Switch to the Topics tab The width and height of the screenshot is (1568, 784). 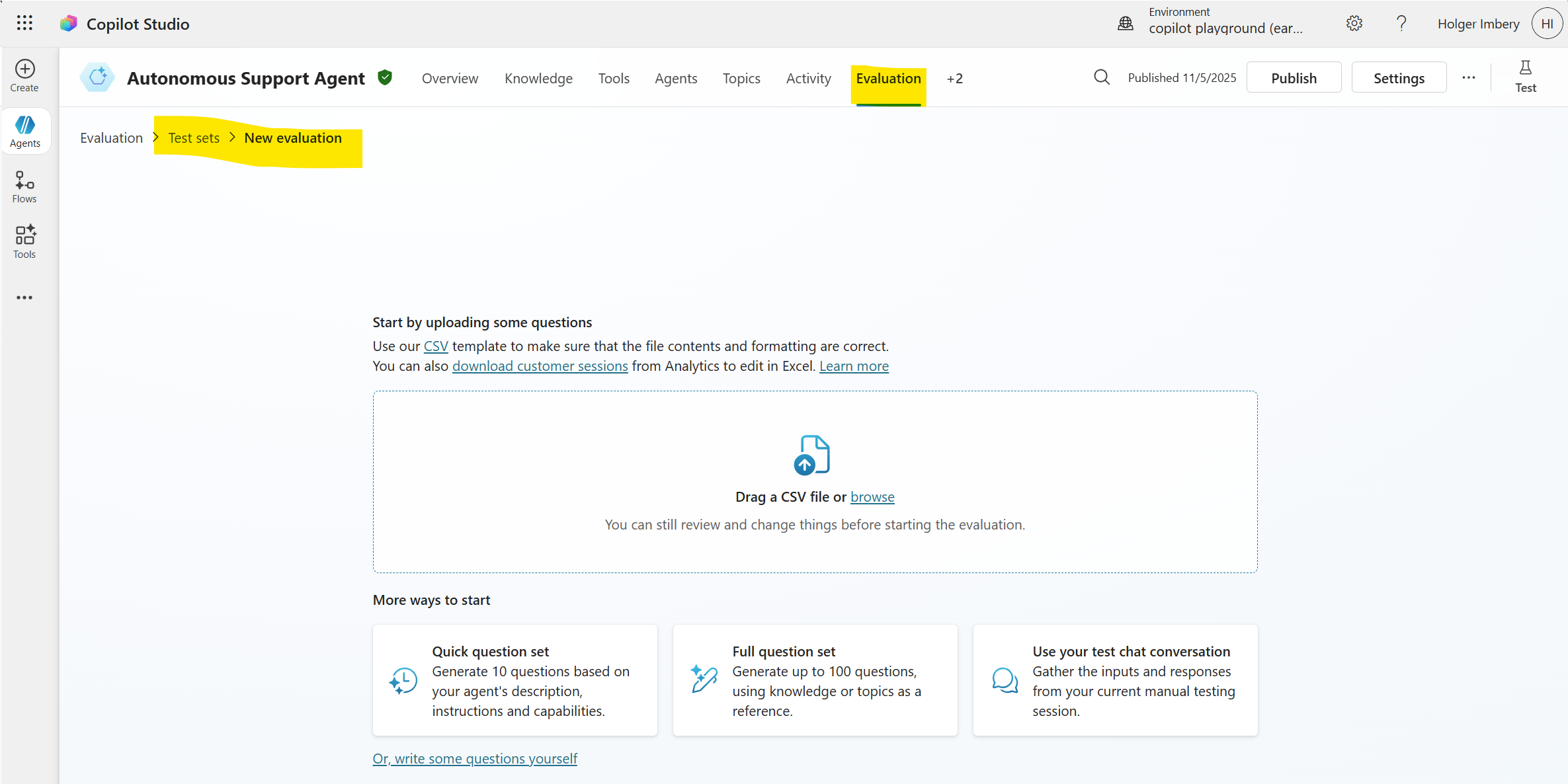pyautogui.click(x=741, y=78)
